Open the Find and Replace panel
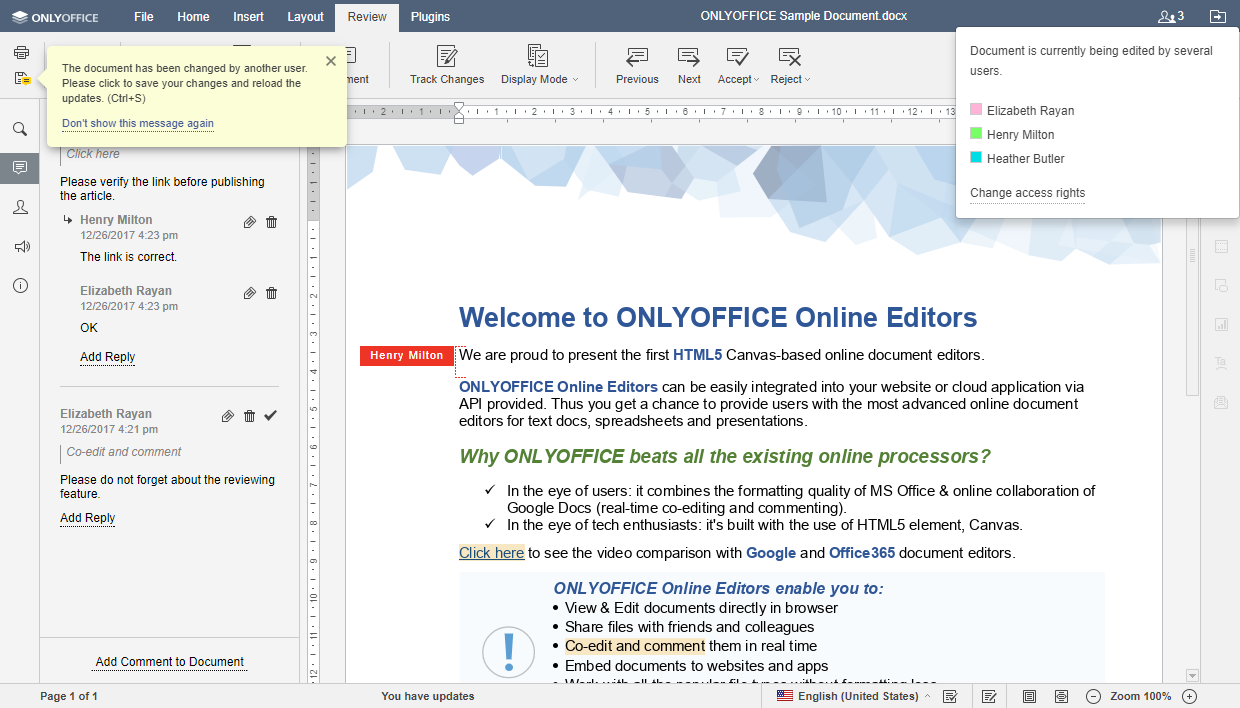The height and width of the screenshot is (708, 1240). (x=20, y=128)
